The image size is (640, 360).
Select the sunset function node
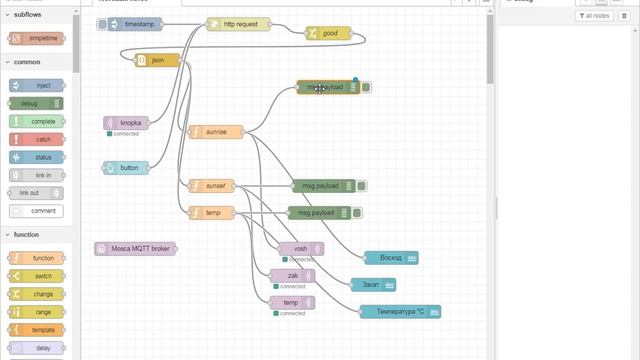pos(211,186)
